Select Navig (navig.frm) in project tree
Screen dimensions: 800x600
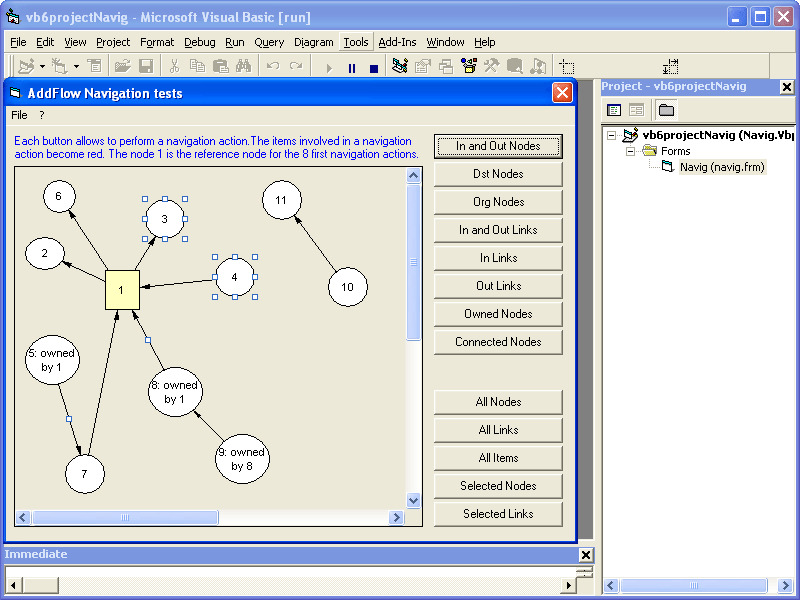tap(722, 167)
